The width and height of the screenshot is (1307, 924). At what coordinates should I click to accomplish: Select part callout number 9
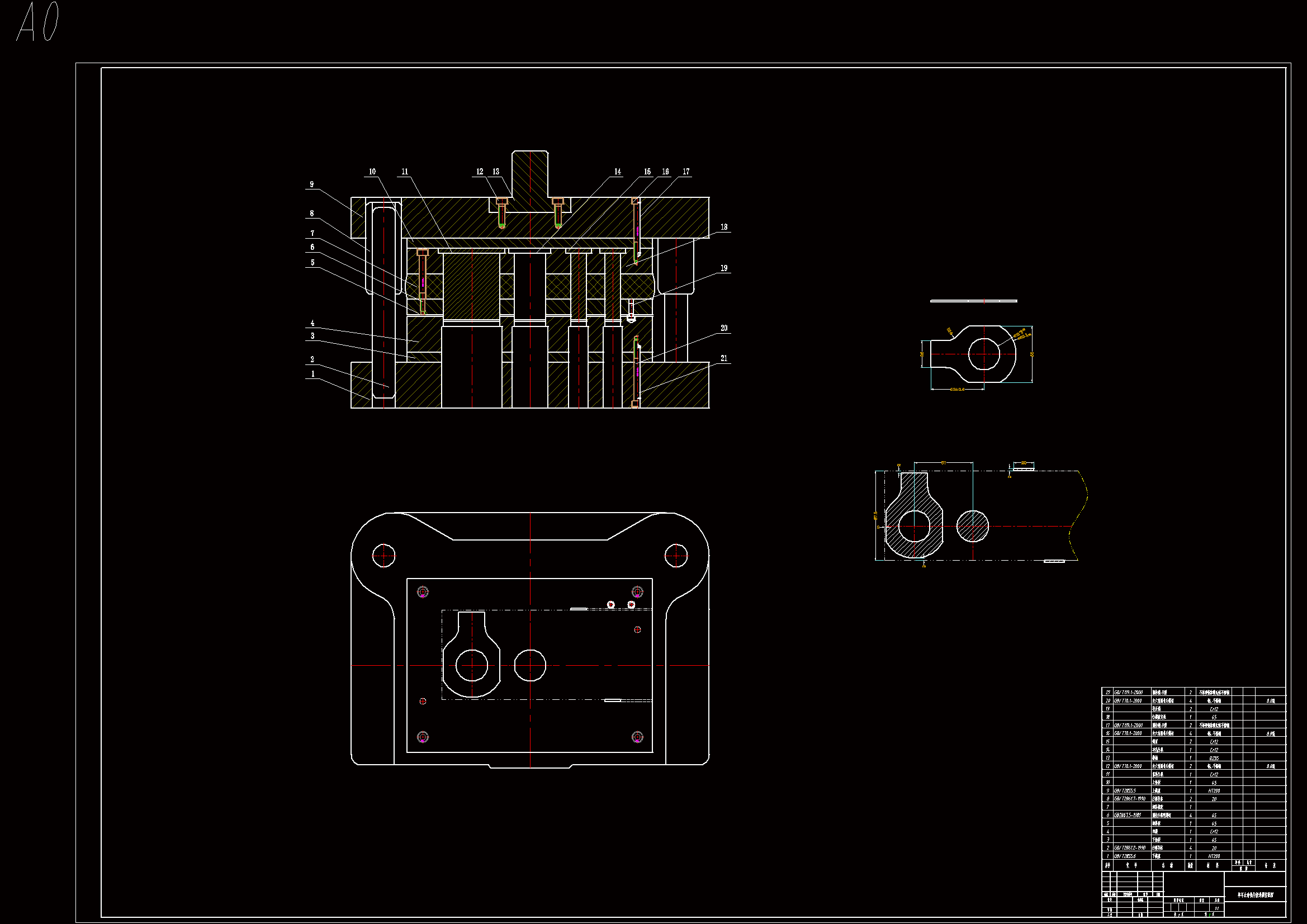pos(311,184)
